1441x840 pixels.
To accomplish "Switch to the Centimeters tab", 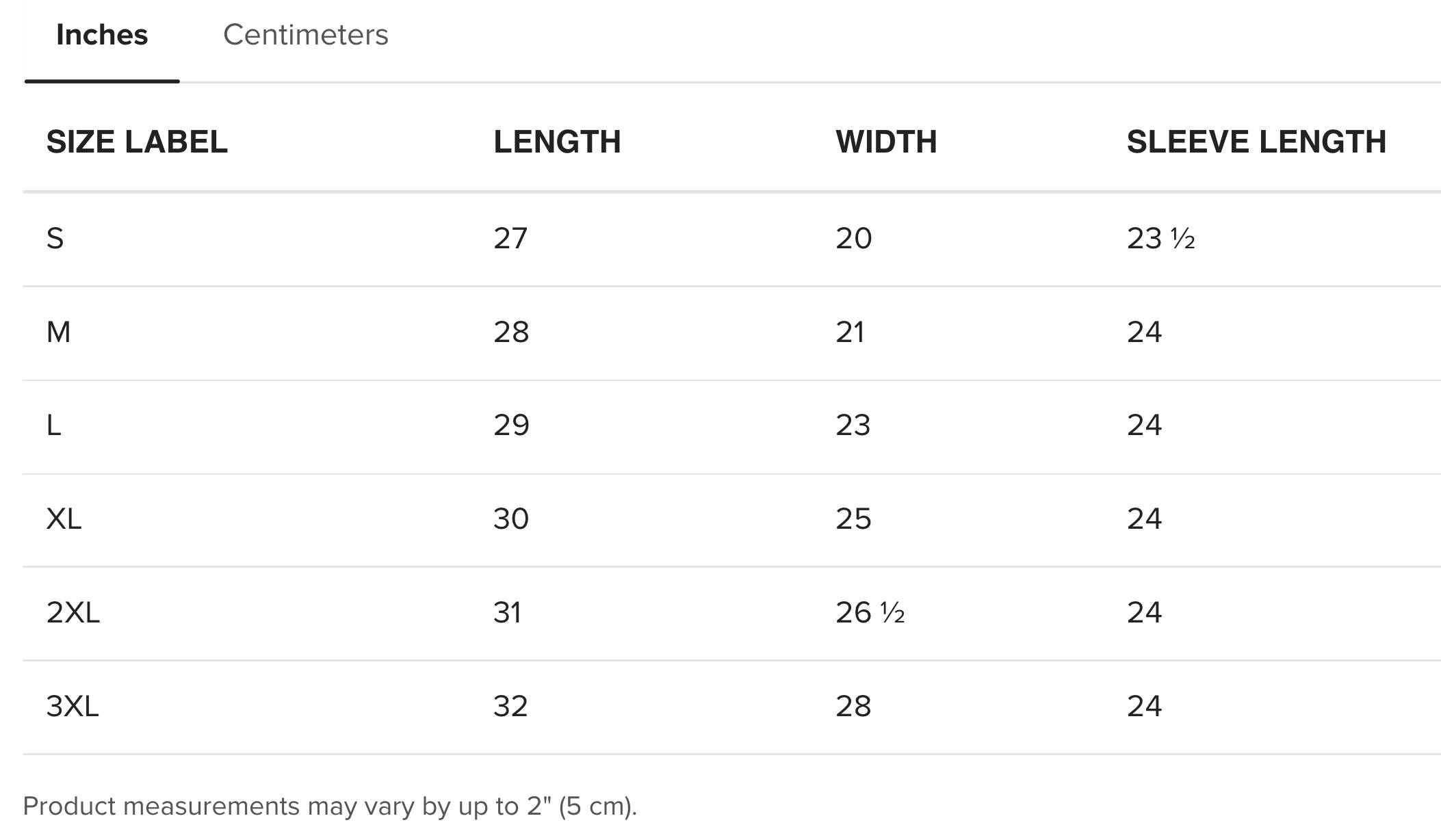I will click(x=305, y=35).
